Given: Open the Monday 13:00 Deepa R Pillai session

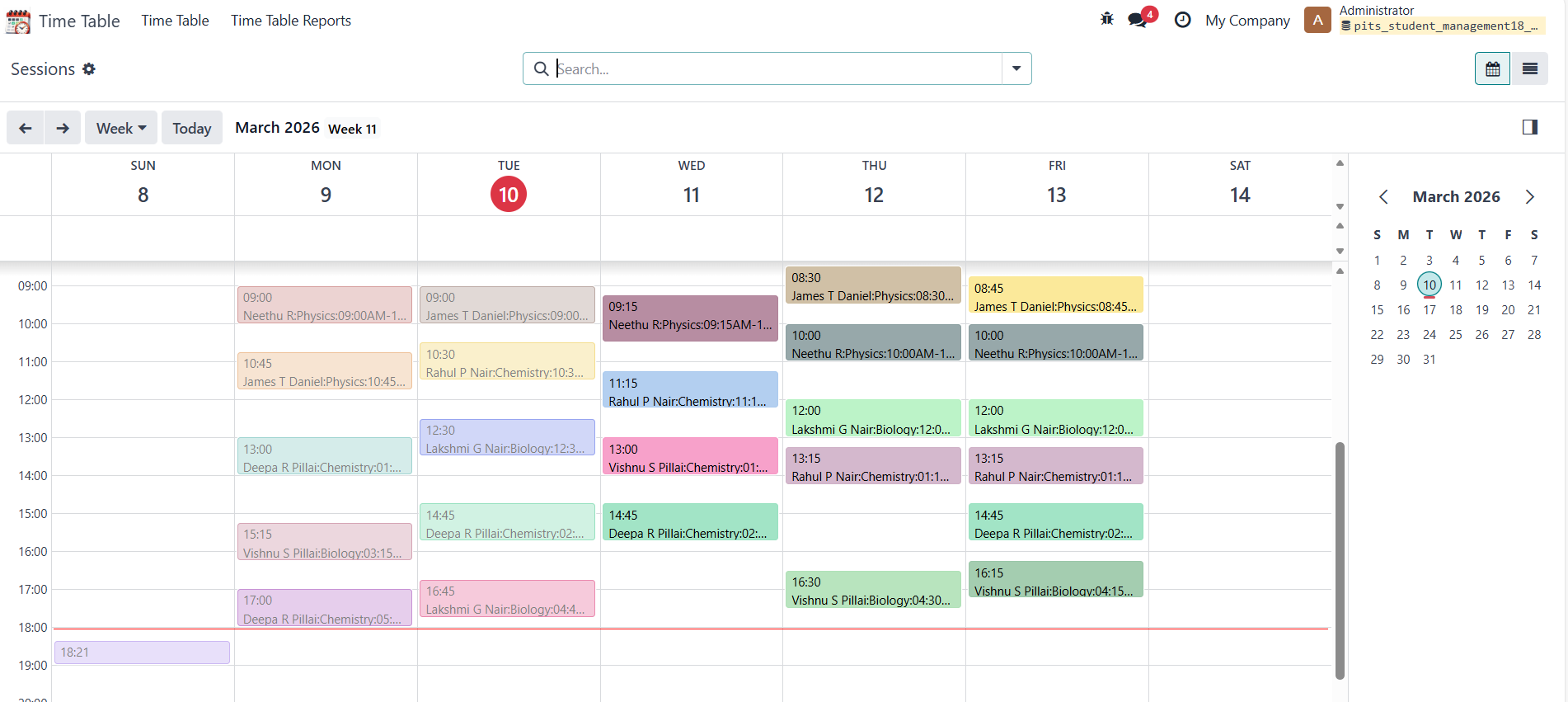Looking at the screenshot, I should (x=325, y=456).
